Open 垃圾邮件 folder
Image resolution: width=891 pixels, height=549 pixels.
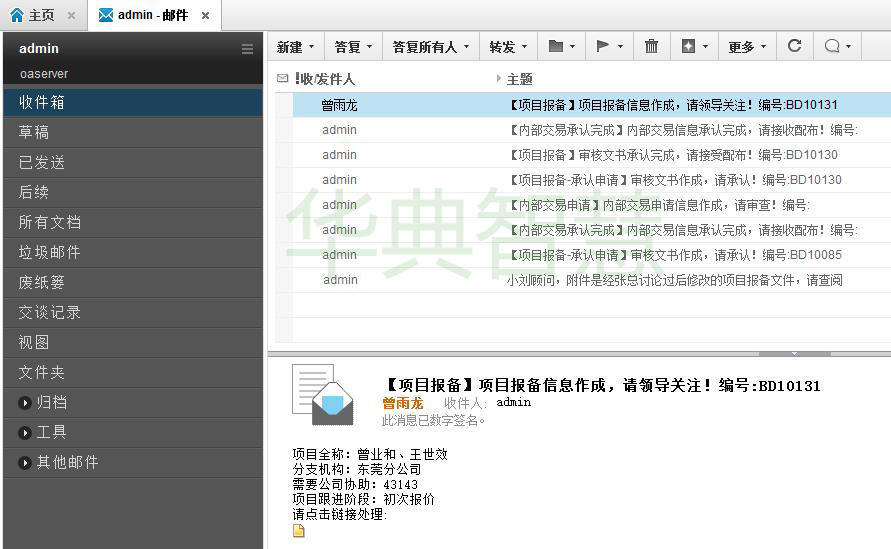133,252
